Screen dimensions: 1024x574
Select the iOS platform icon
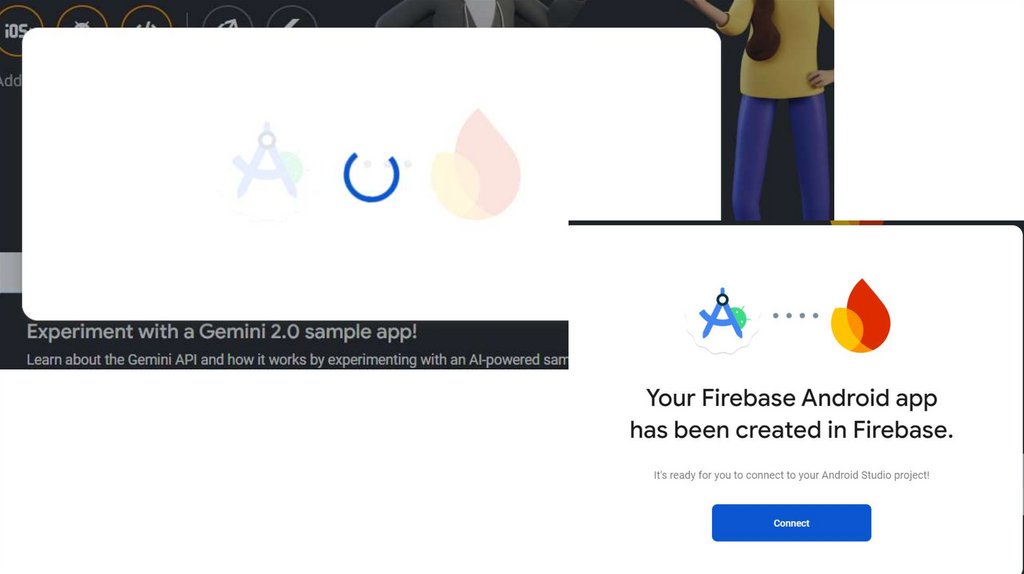tap(16, 30)
